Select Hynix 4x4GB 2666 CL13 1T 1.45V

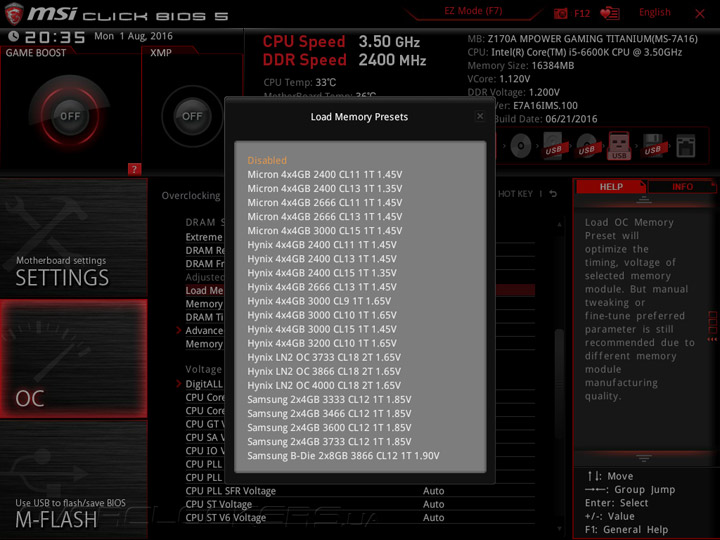pyautogui.click(x=322, y=287)
